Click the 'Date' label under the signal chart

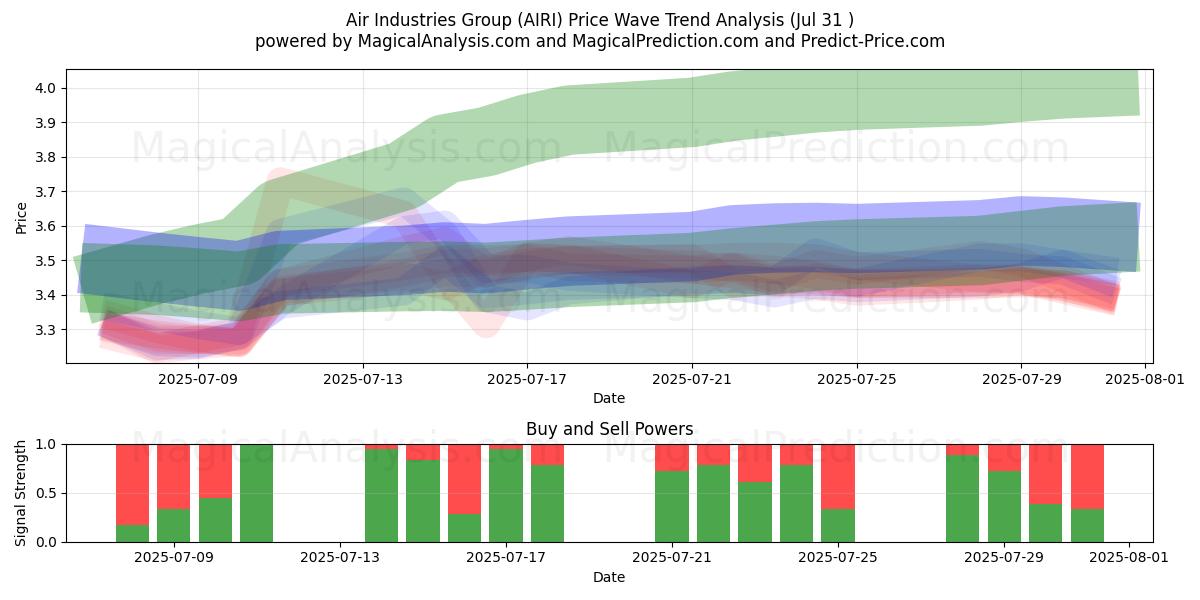609,577
